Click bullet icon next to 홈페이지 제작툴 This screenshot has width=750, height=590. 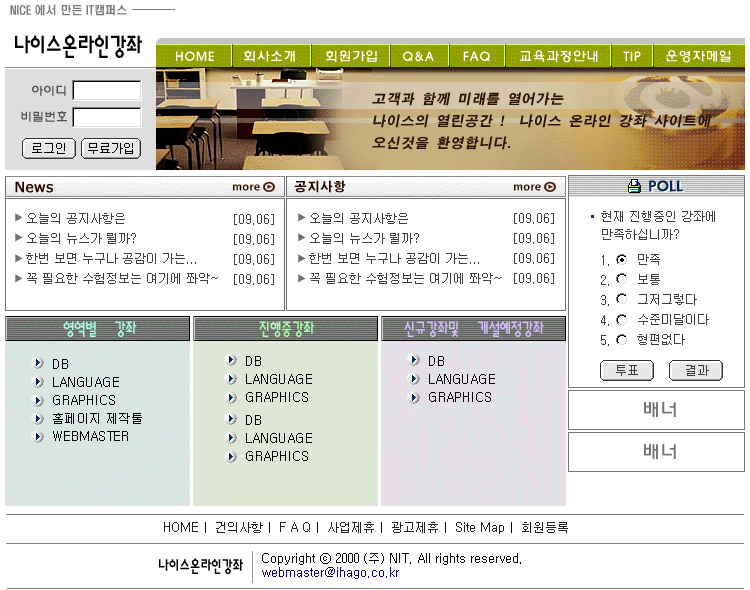pos(38,418)
